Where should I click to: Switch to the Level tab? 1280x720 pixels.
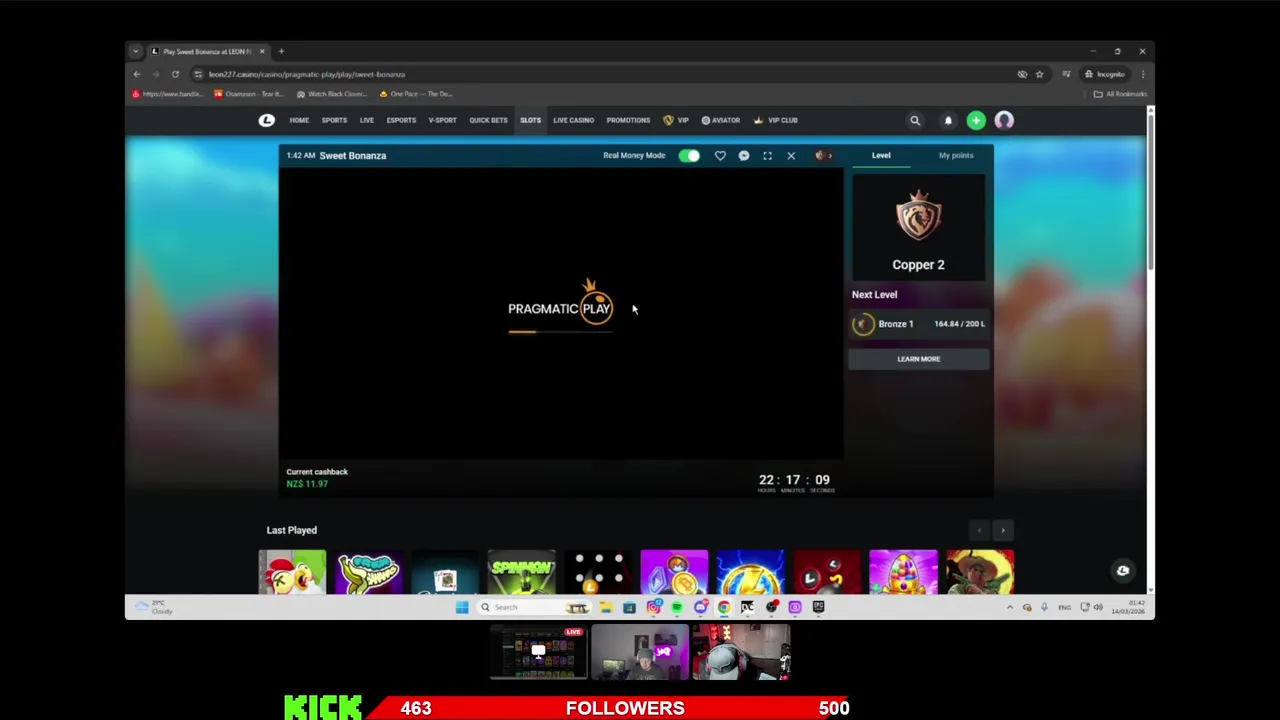click(x=881, y=155)
